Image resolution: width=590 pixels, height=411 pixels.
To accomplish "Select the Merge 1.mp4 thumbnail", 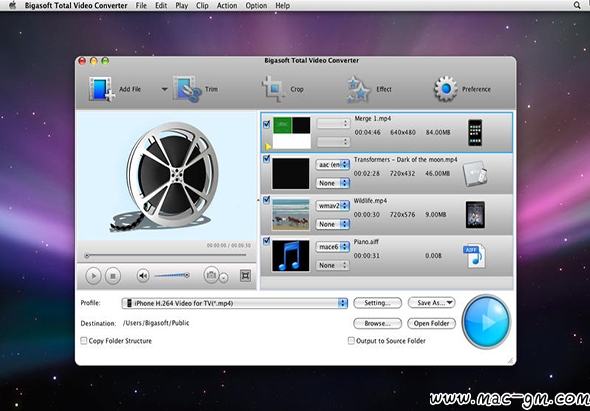I will click(292, 132).
